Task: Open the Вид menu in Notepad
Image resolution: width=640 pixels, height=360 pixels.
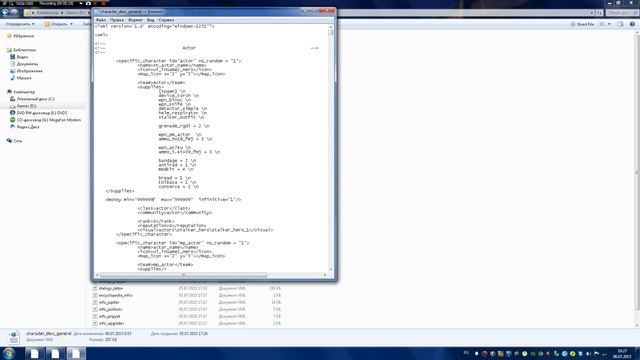Action: click(151, 20)
